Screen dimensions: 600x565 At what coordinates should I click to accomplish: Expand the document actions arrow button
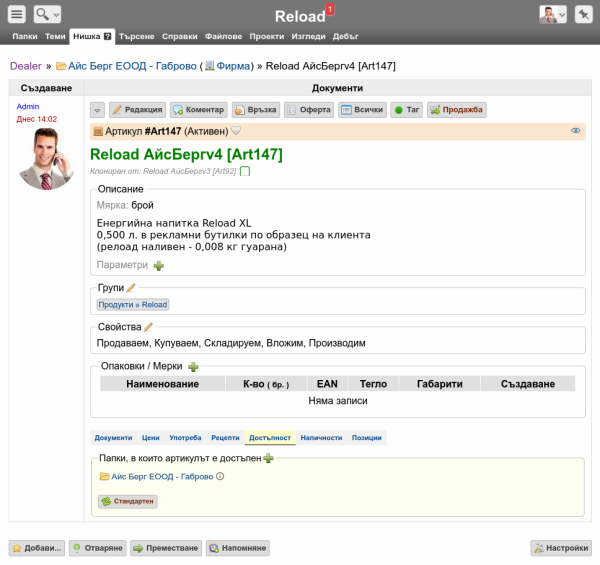97,110
